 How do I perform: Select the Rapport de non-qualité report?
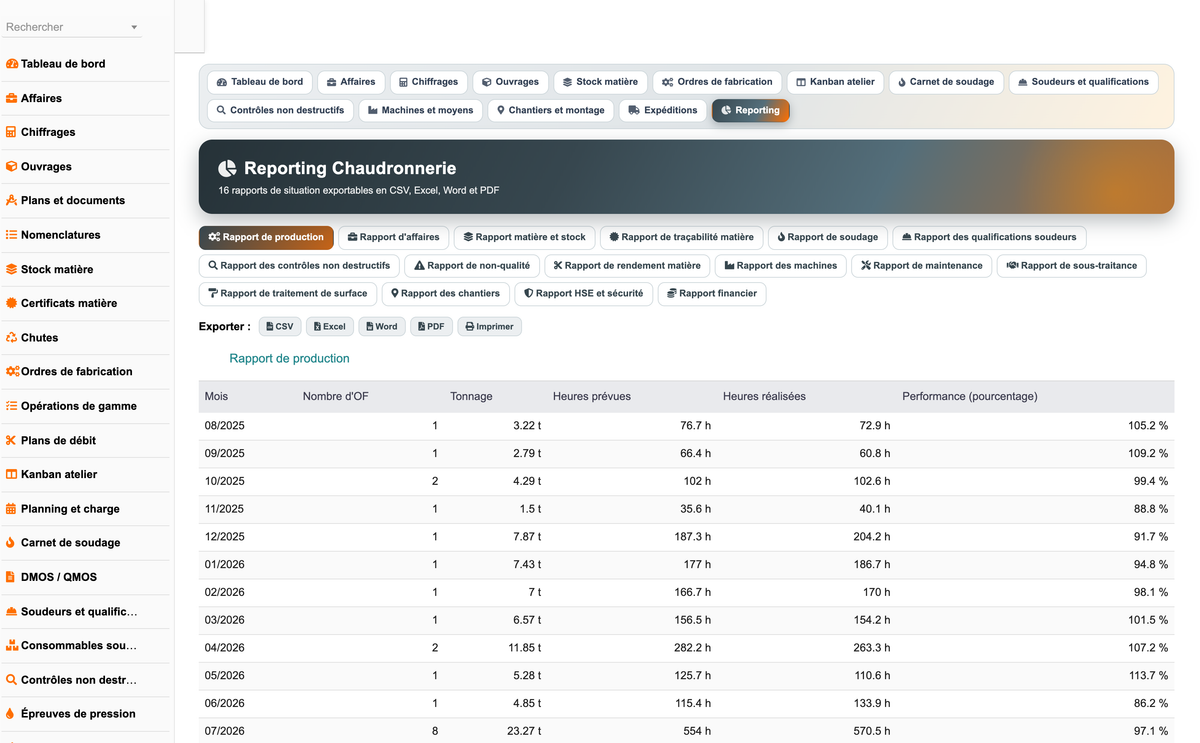473,266
